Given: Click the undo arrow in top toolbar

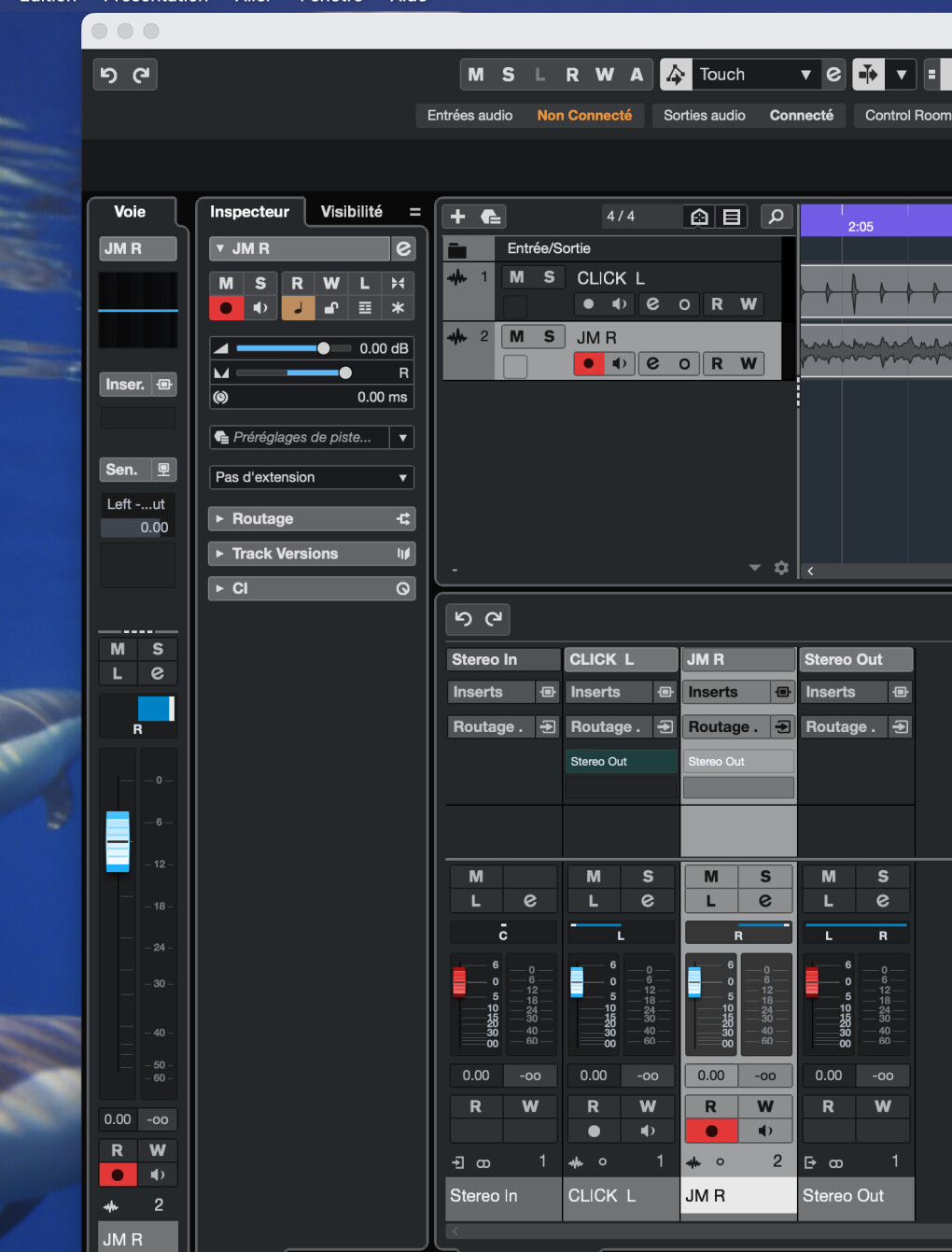Looking at the screenshot, I should click(x=109, y=75).
